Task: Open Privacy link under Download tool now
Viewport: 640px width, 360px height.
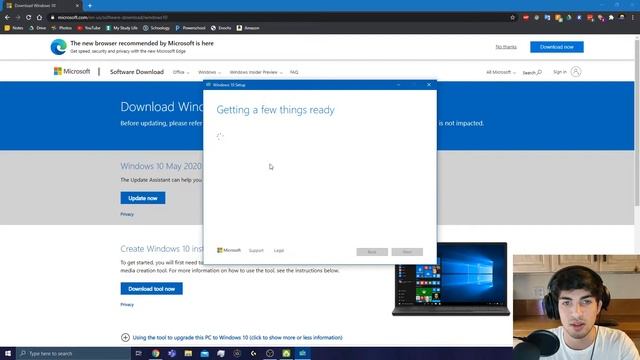Action: click(x=127, y=304)
